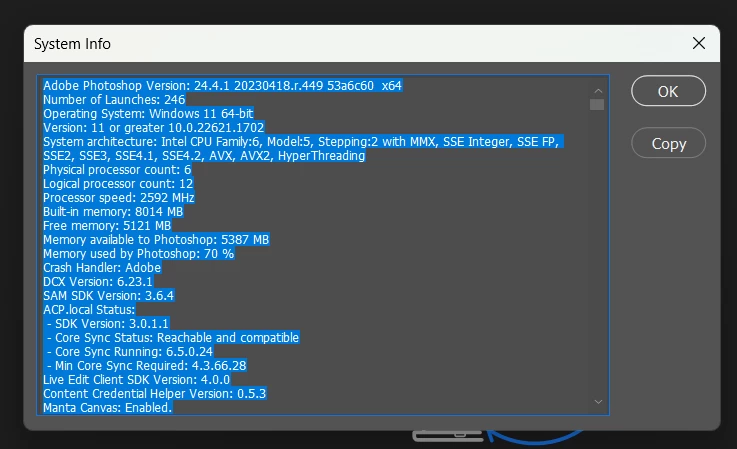This screenshot has height=449, width=737.
Task: Copy the system info text
Action: (x=668, y=143)
